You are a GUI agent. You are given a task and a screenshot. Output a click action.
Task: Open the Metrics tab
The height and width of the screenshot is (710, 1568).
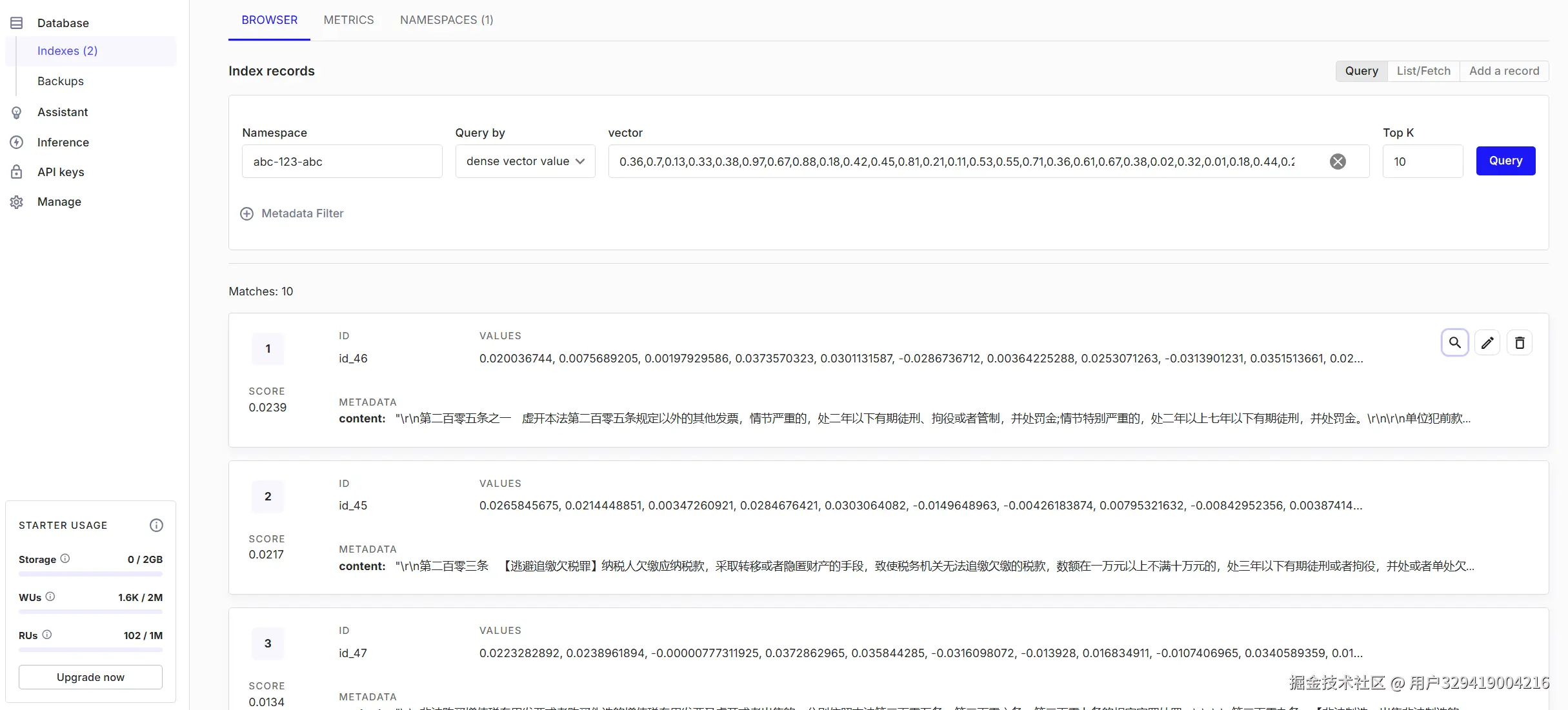(x=348, y=20)
